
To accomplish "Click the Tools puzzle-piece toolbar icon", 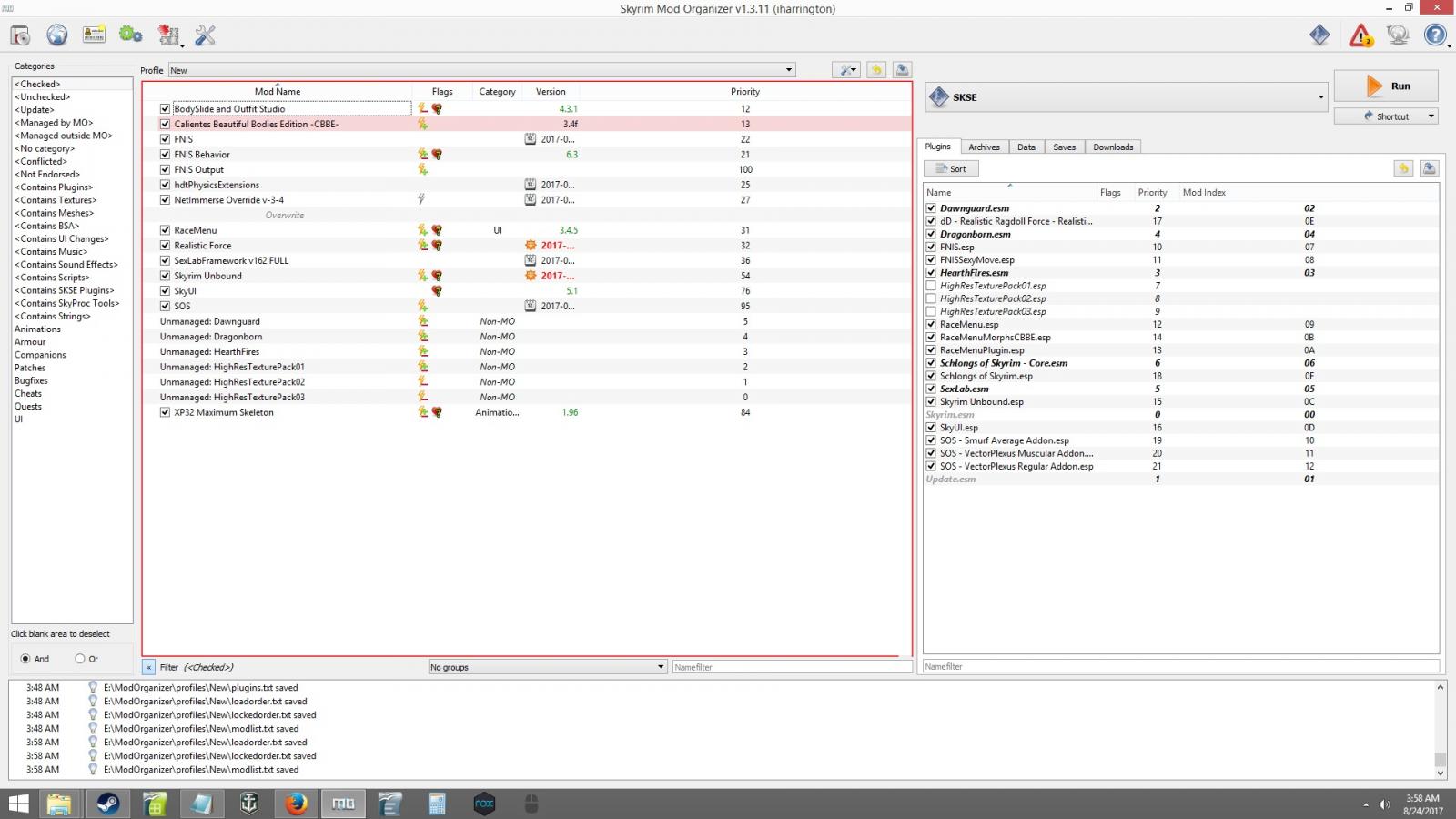I will click(168, 35).
